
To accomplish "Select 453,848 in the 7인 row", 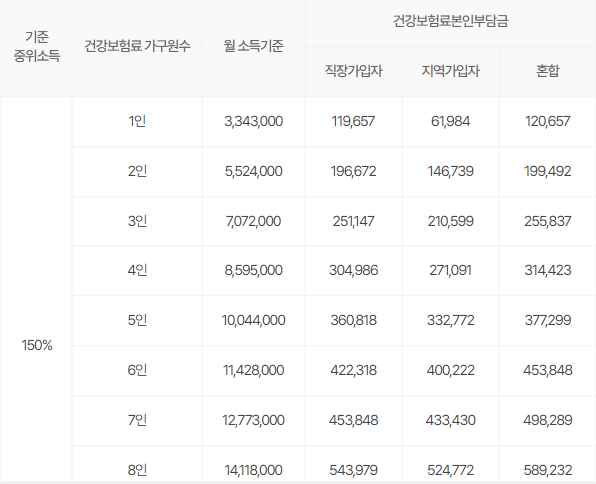I will [x=353, y=420].
